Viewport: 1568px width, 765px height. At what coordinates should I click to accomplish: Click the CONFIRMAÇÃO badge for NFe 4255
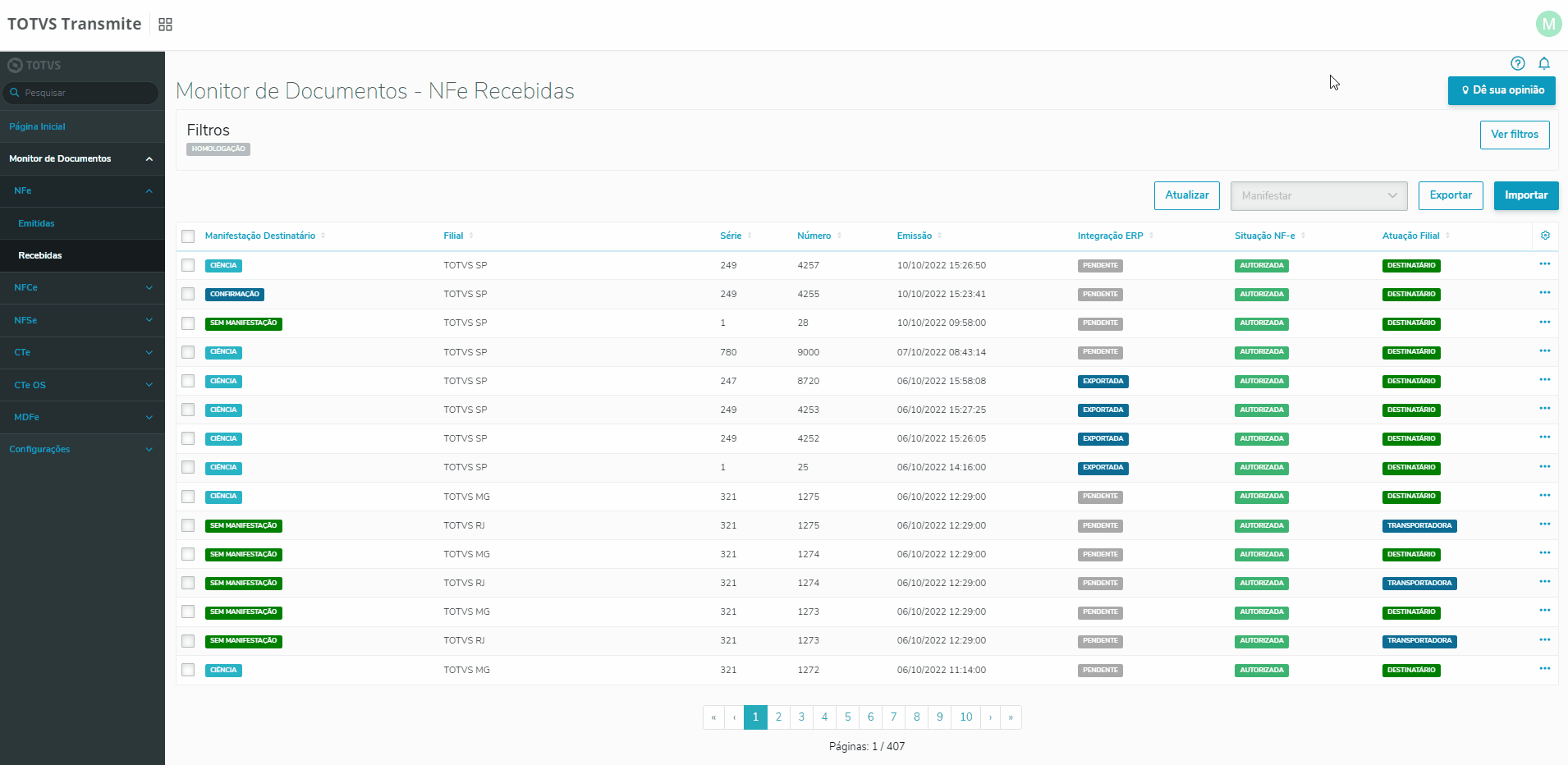tap(235, 294)
